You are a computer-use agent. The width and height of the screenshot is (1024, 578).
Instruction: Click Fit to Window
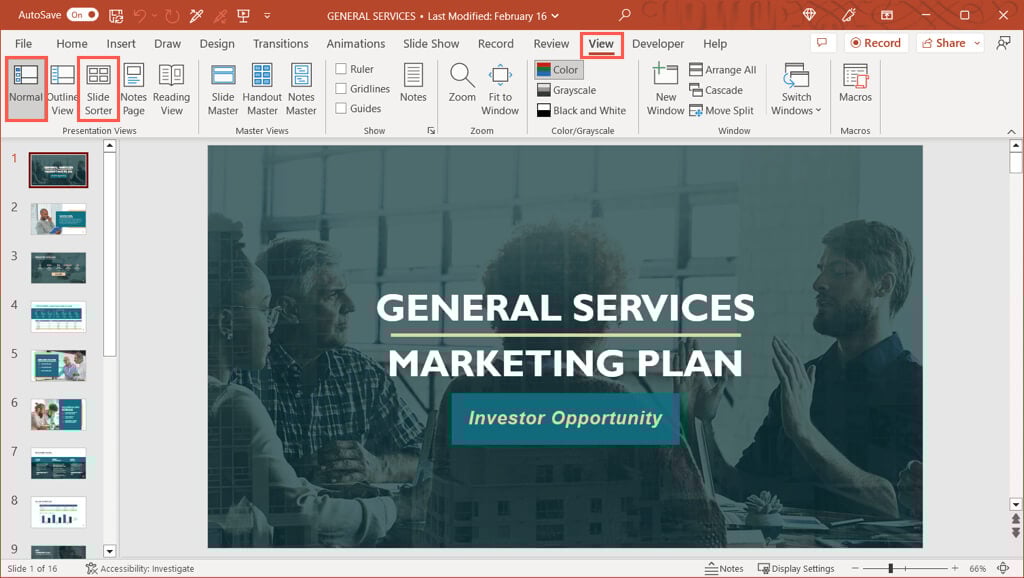pyautogui.click(x=500, y=90)
